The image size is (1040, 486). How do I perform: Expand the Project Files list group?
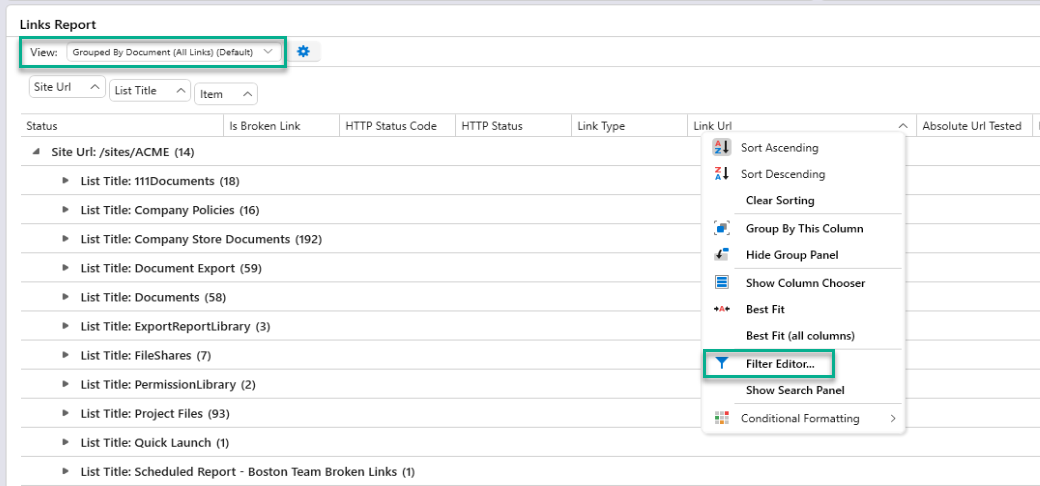pos(66,413)
